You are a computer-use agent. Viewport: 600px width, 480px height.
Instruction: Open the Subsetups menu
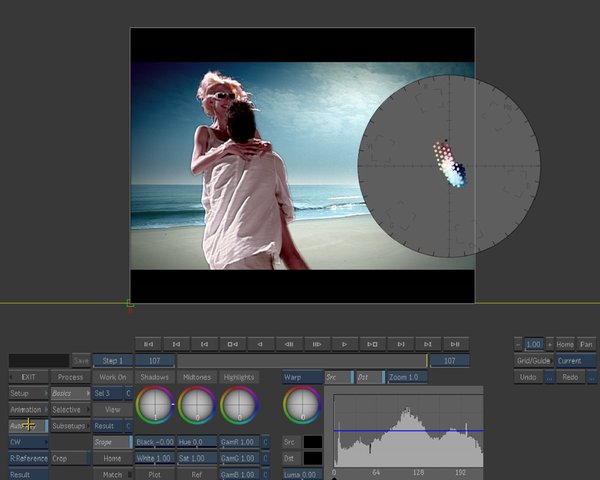(69, 425)
